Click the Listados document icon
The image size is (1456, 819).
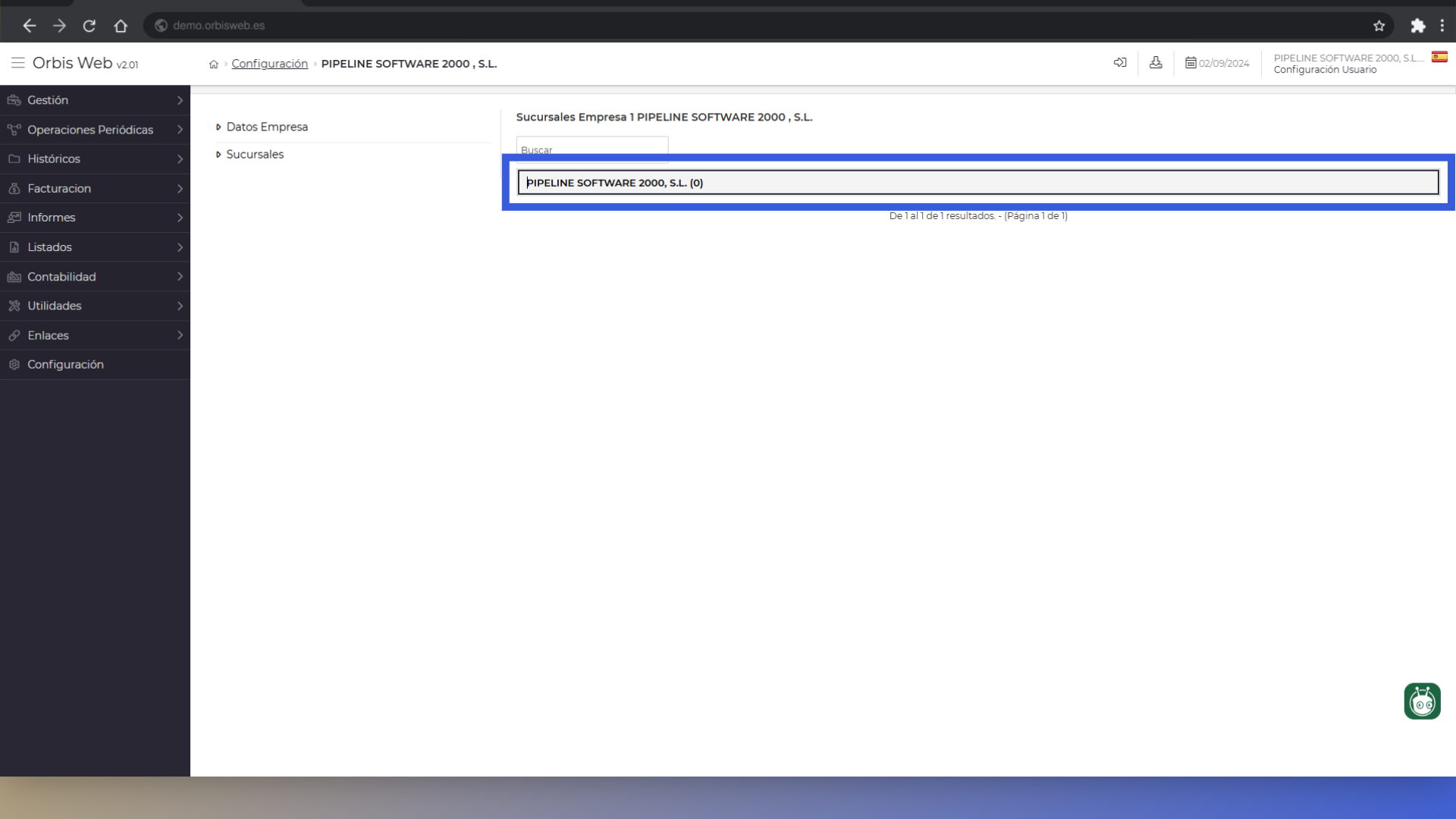14,247
